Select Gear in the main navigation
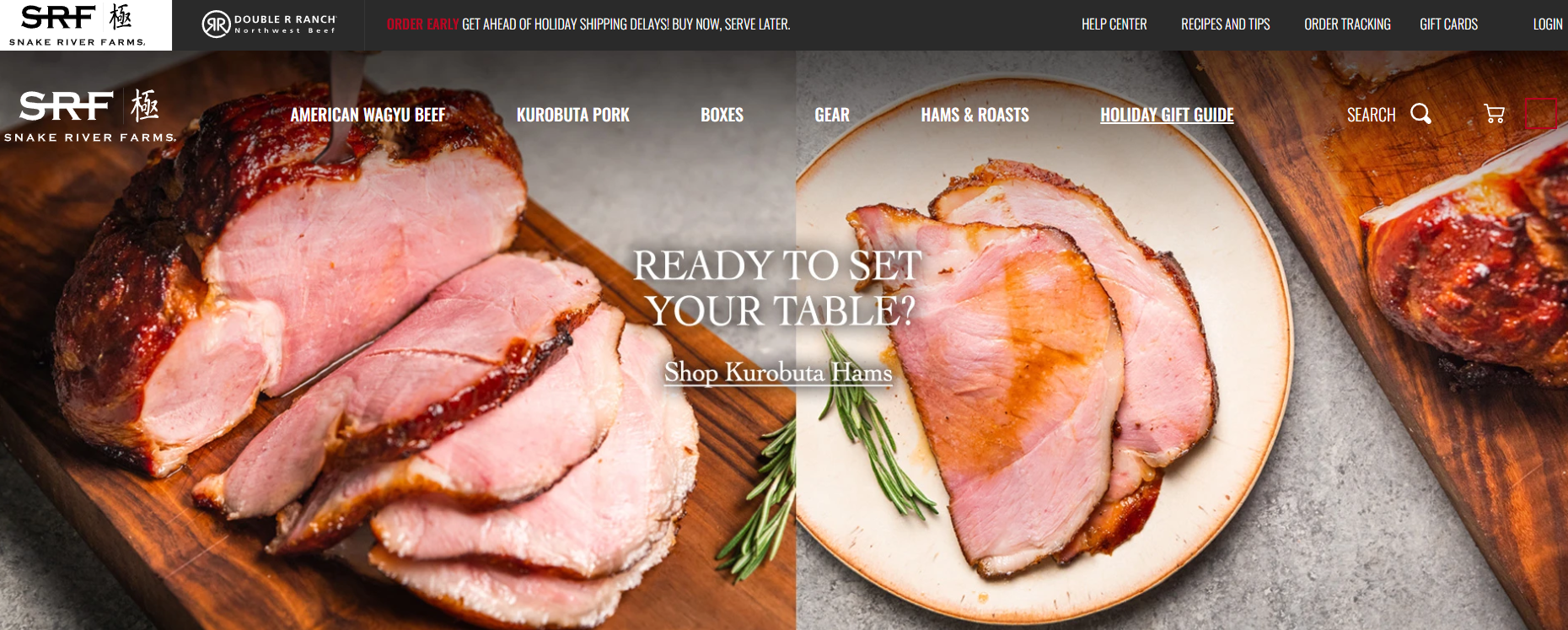1568x630 pixels. click(x=832, y=115)
